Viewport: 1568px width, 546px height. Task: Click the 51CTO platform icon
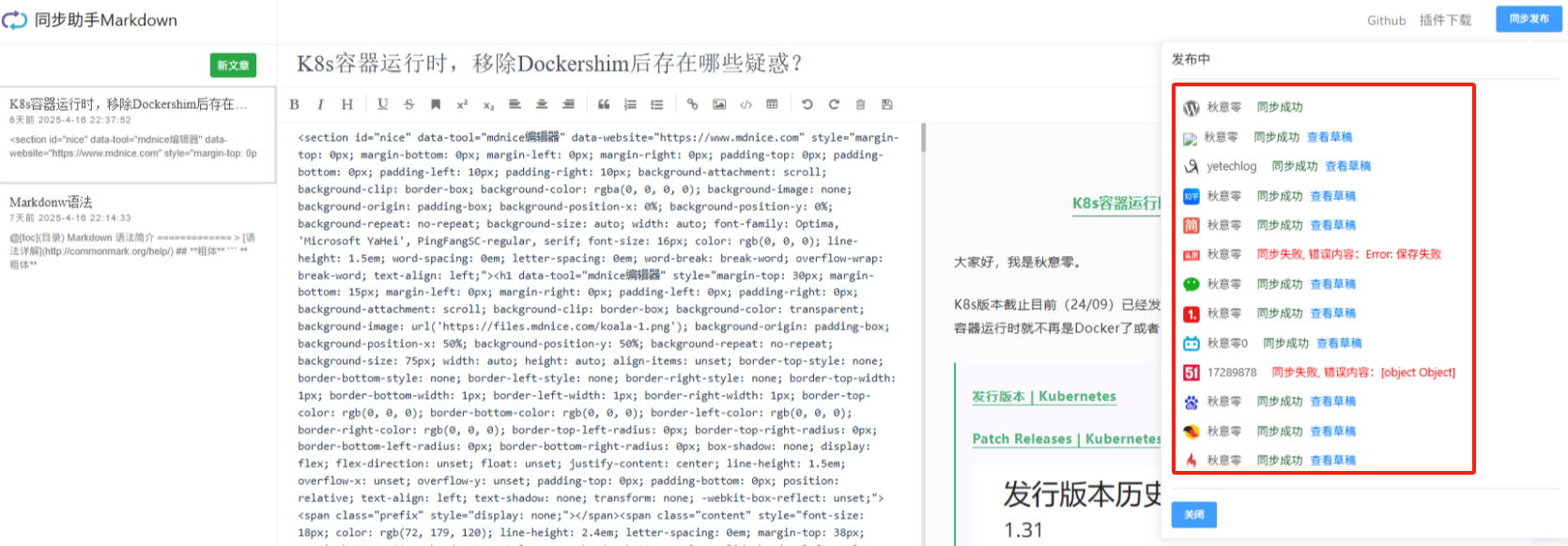(1191, 372)
